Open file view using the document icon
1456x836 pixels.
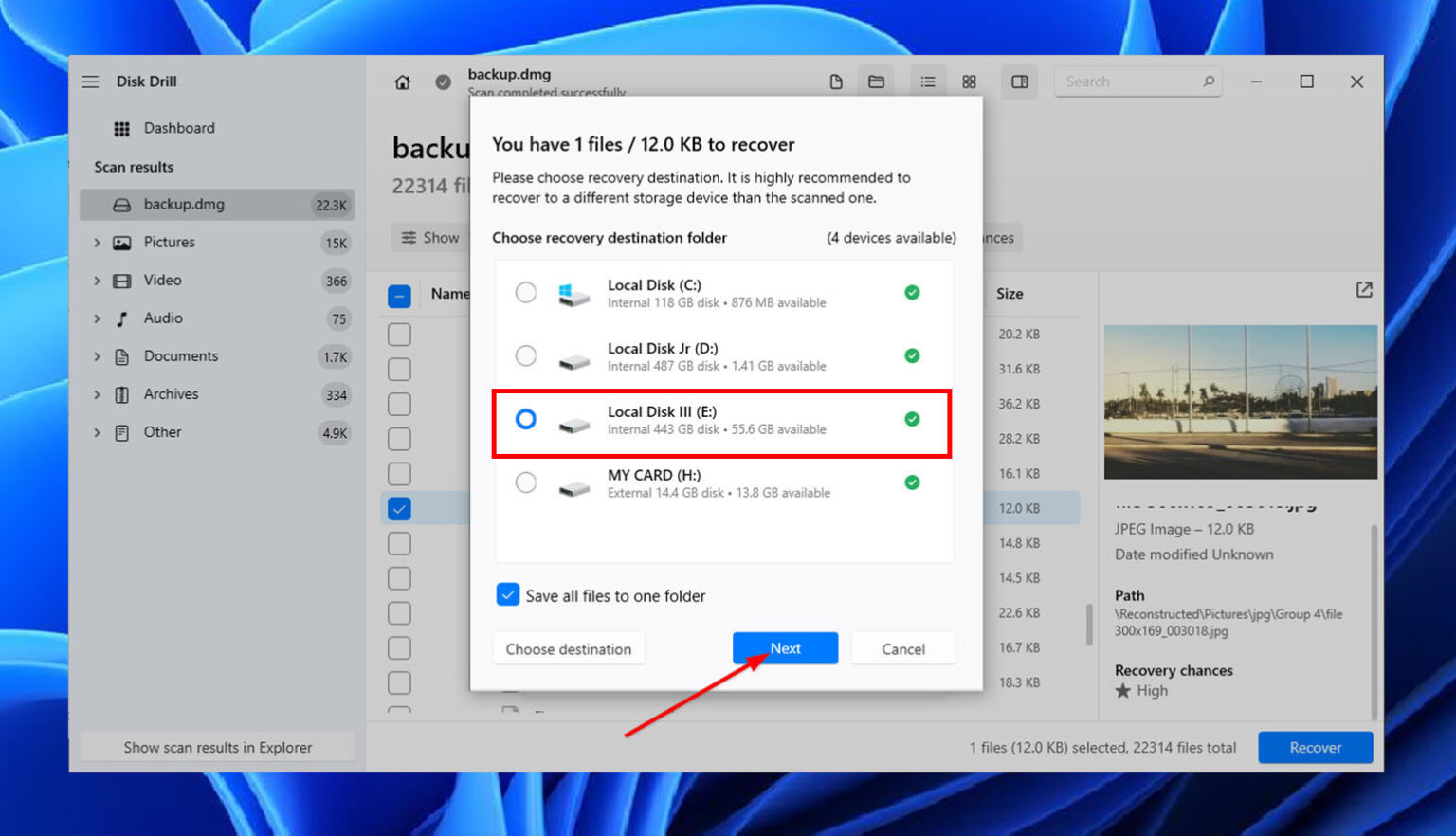point(836,82)
